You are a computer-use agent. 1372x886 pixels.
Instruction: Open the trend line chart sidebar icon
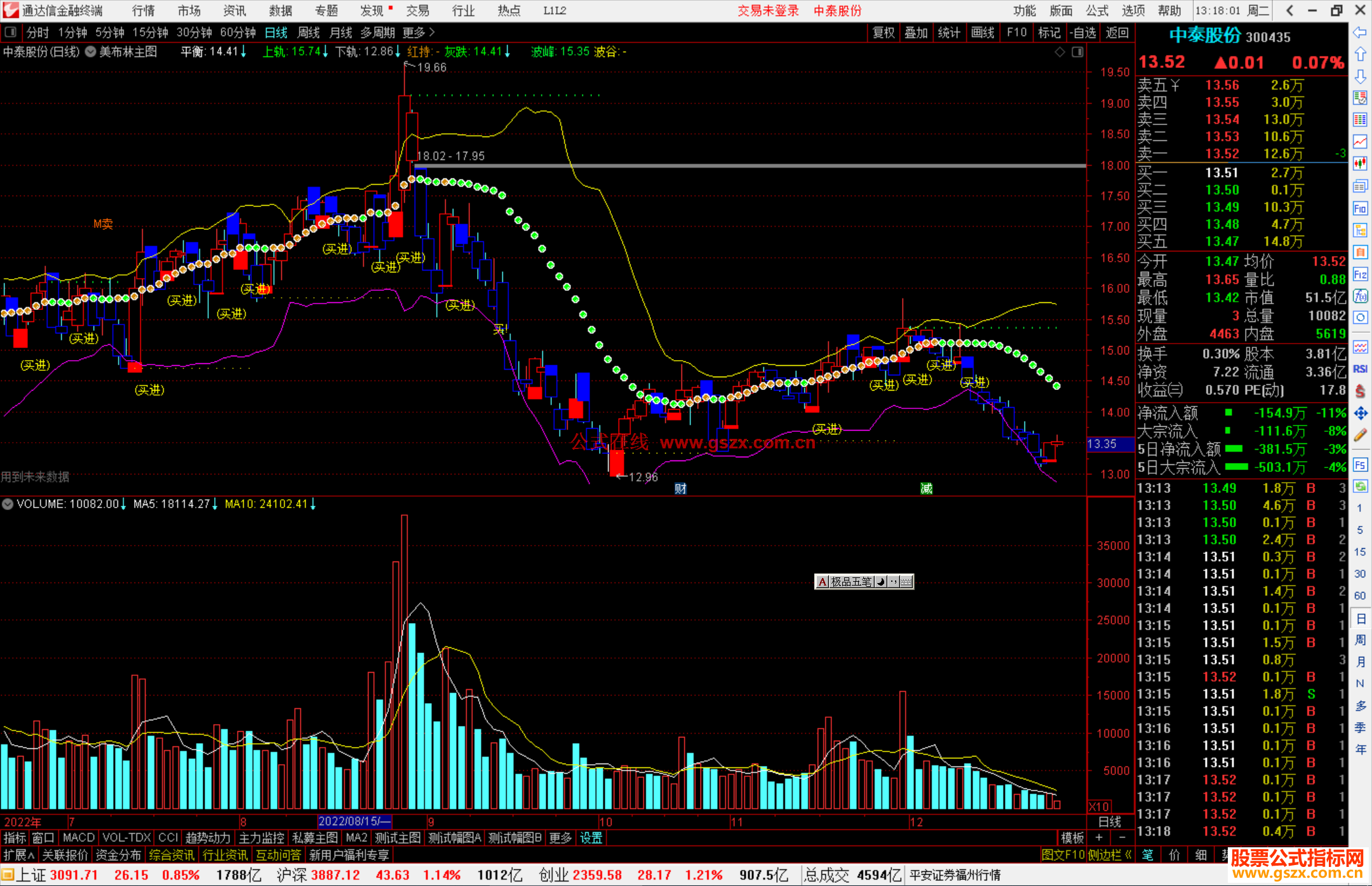coord(1360,142)
